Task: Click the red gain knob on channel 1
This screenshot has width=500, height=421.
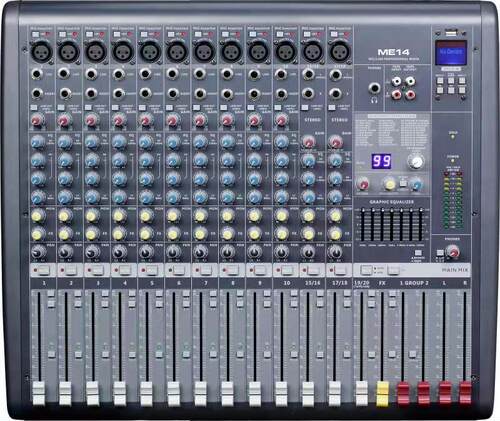Action: pyautogui.click(x=37, y=120)
